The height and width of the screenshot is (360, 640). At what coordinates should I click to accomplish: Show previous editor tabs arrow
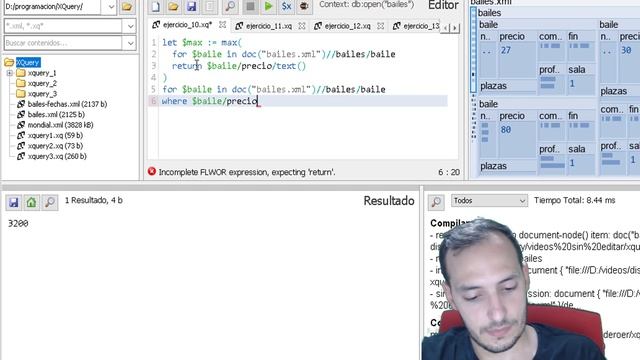pyautogui.click(x=445, y=28)
